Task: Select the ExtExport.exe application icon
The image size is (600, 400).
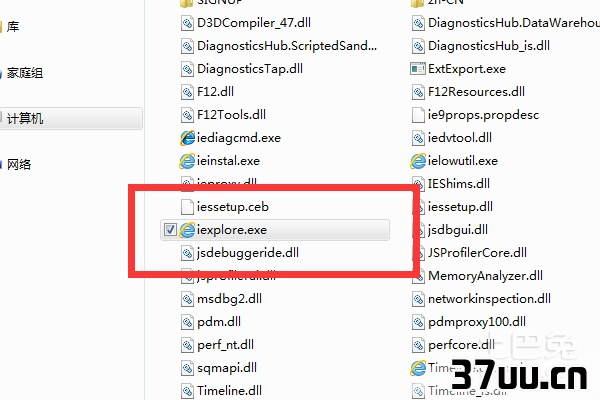Action: point(418,69)
